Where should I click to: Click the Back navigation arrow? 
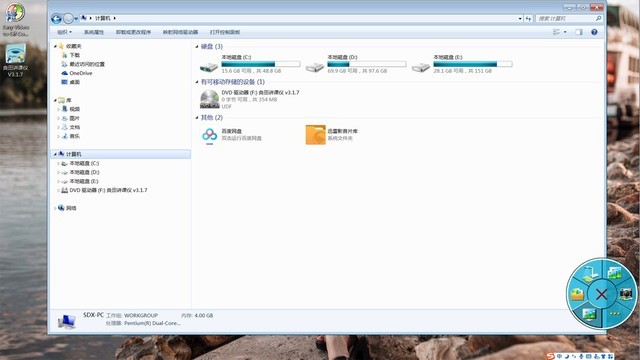(56, 18)
